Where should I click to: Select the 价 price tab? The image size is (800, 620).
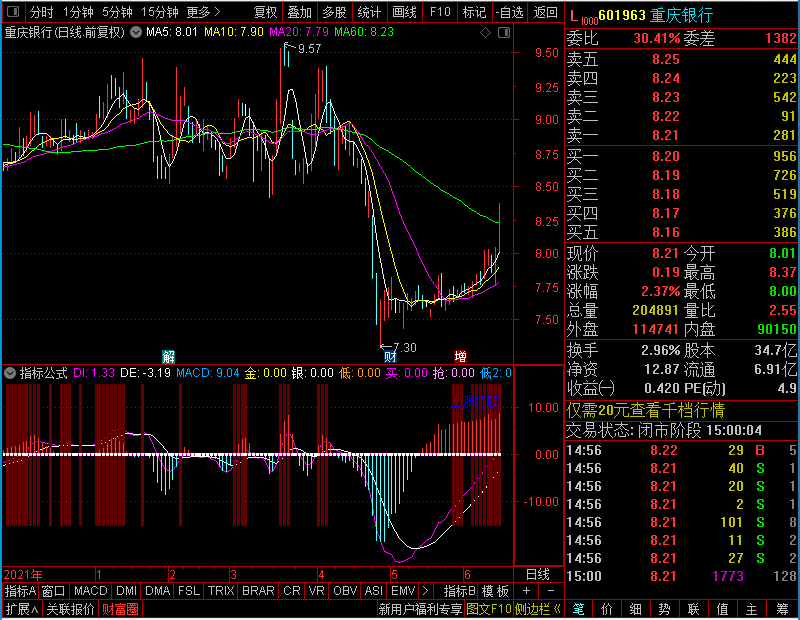607,609
